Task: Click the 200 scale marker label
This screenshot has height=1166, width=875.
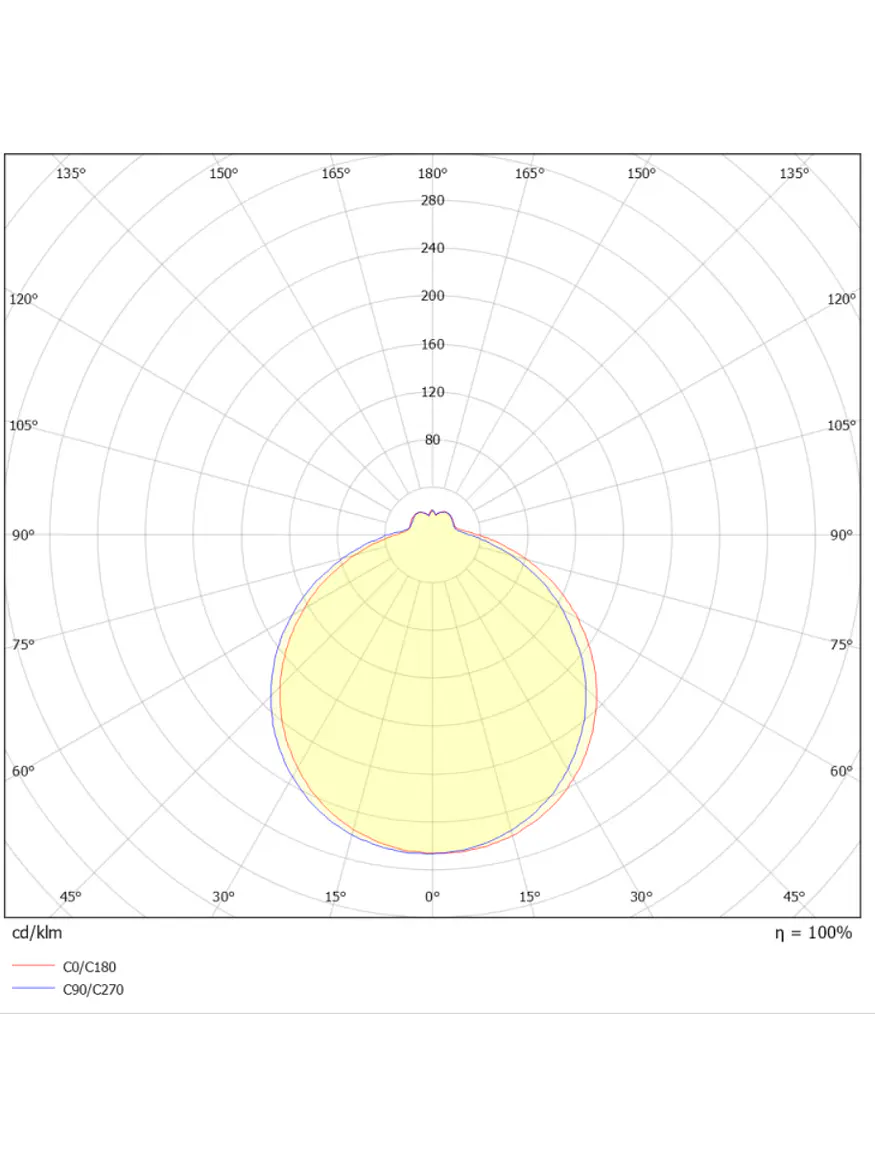Action: [x=431, y=295]
